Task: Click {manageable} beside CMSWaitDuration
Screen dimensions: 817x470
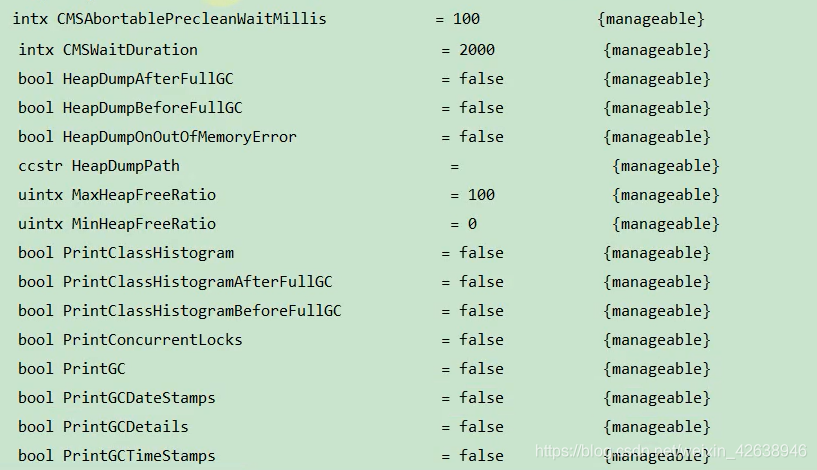Action: pos(657,50)
